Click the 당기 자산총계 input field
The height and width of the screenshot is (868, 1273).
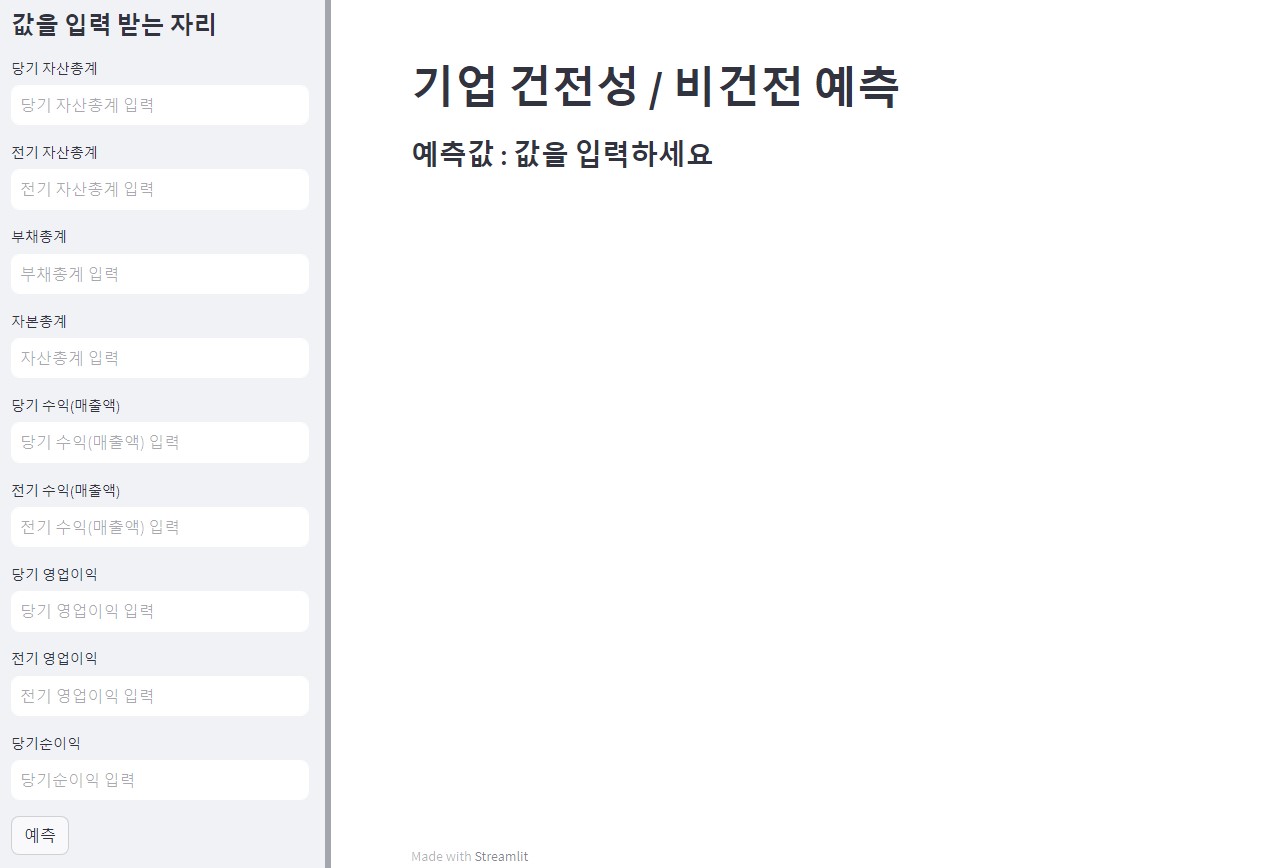159,105
